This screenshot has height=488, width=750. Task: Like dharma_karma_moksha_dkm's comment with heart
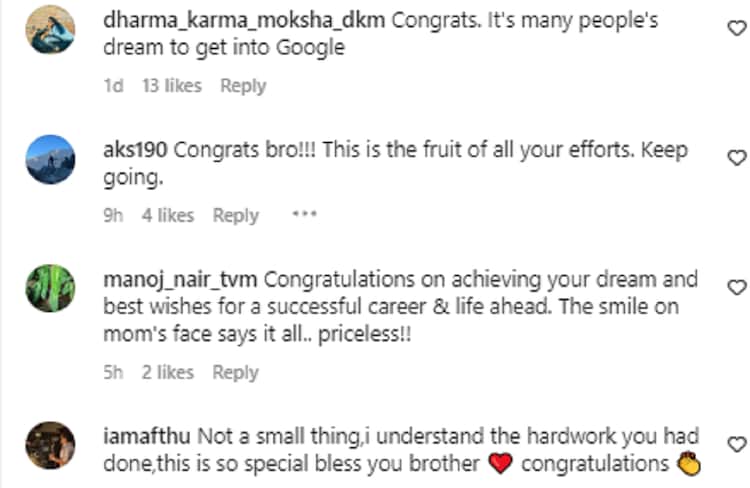tap(736, 30)
